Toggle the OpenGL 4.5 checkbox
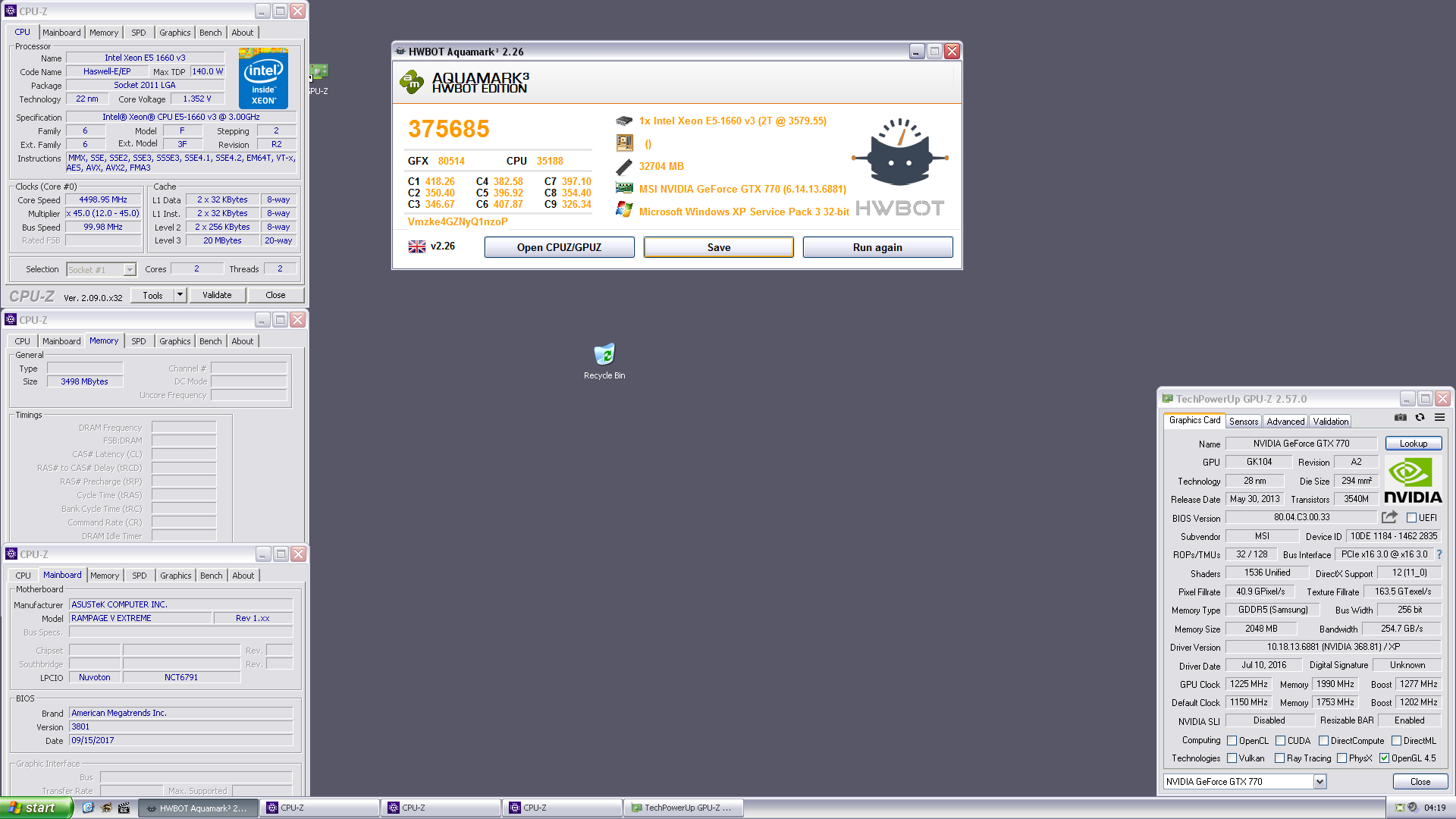The width and height of the screenshot is (1456, 819). coord(1384,758)
